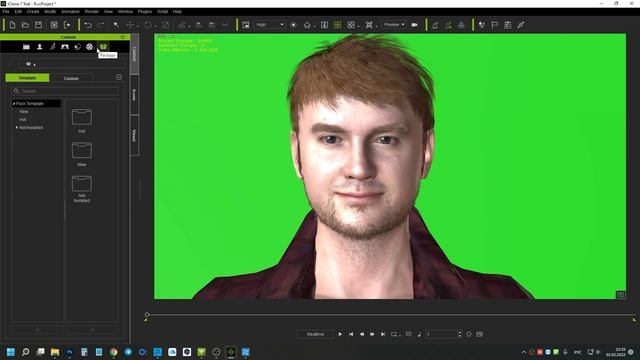640x360 pixels.
Task: Save project with the floppy disk icon
Action: tap(38, 25)
